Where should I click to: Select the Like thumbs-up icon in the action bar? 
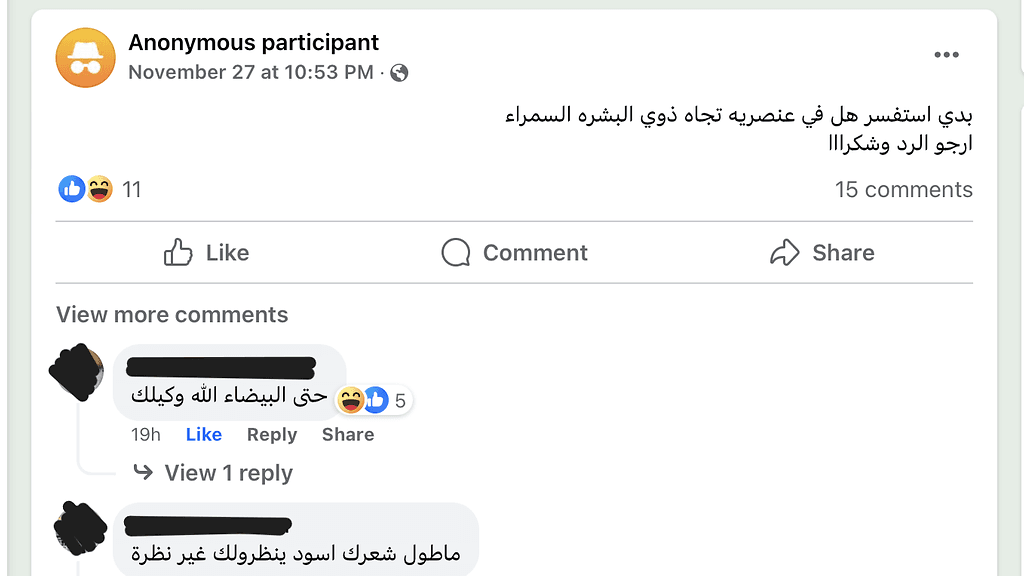[177, 252]
